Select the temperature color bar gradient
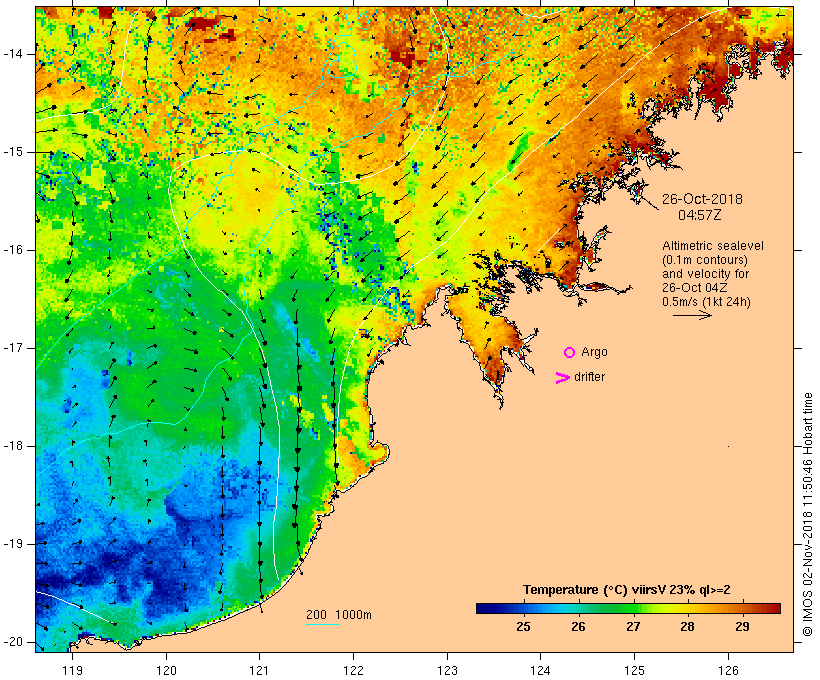Viewport: 820px width, 680px height. click(x=628, y=608)
